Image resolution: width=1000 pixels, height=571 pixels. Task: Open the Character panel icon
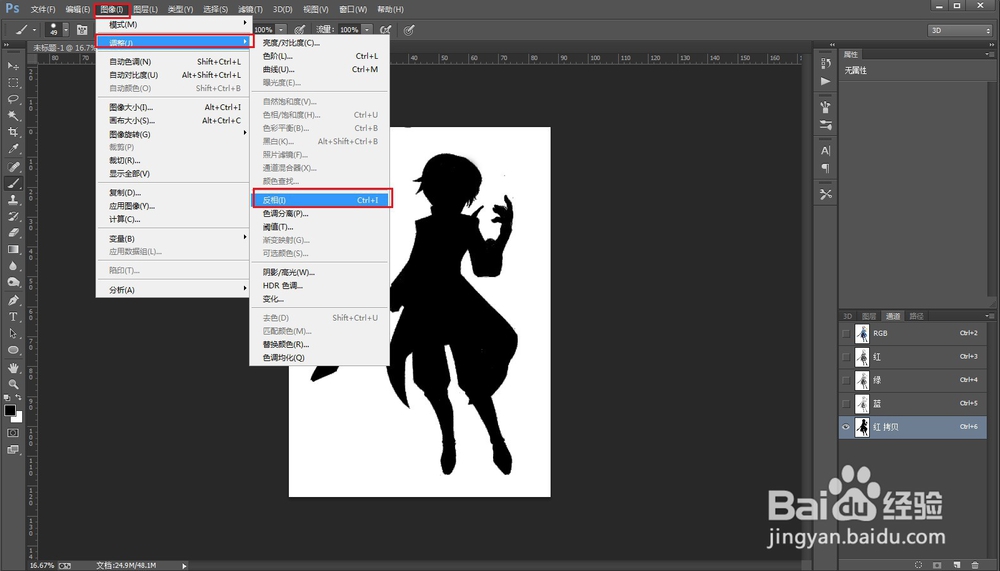tap(825, 151)
